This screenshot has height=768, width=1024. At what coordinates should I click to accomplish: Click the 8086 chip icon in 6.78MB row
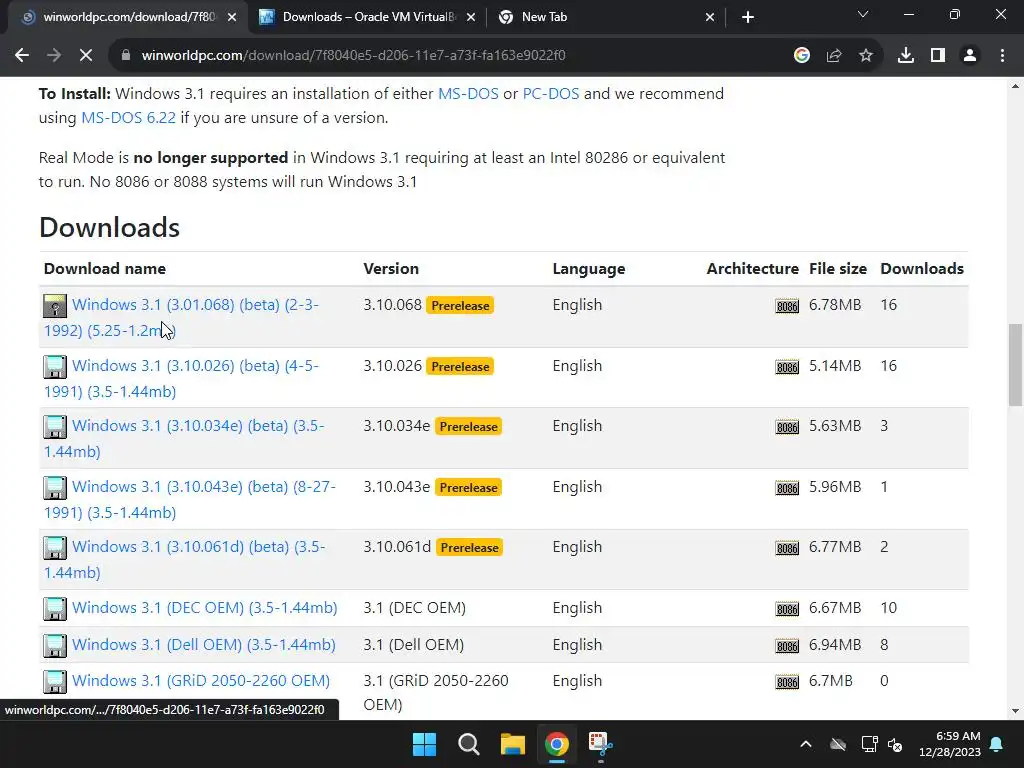tap(787, 306)
